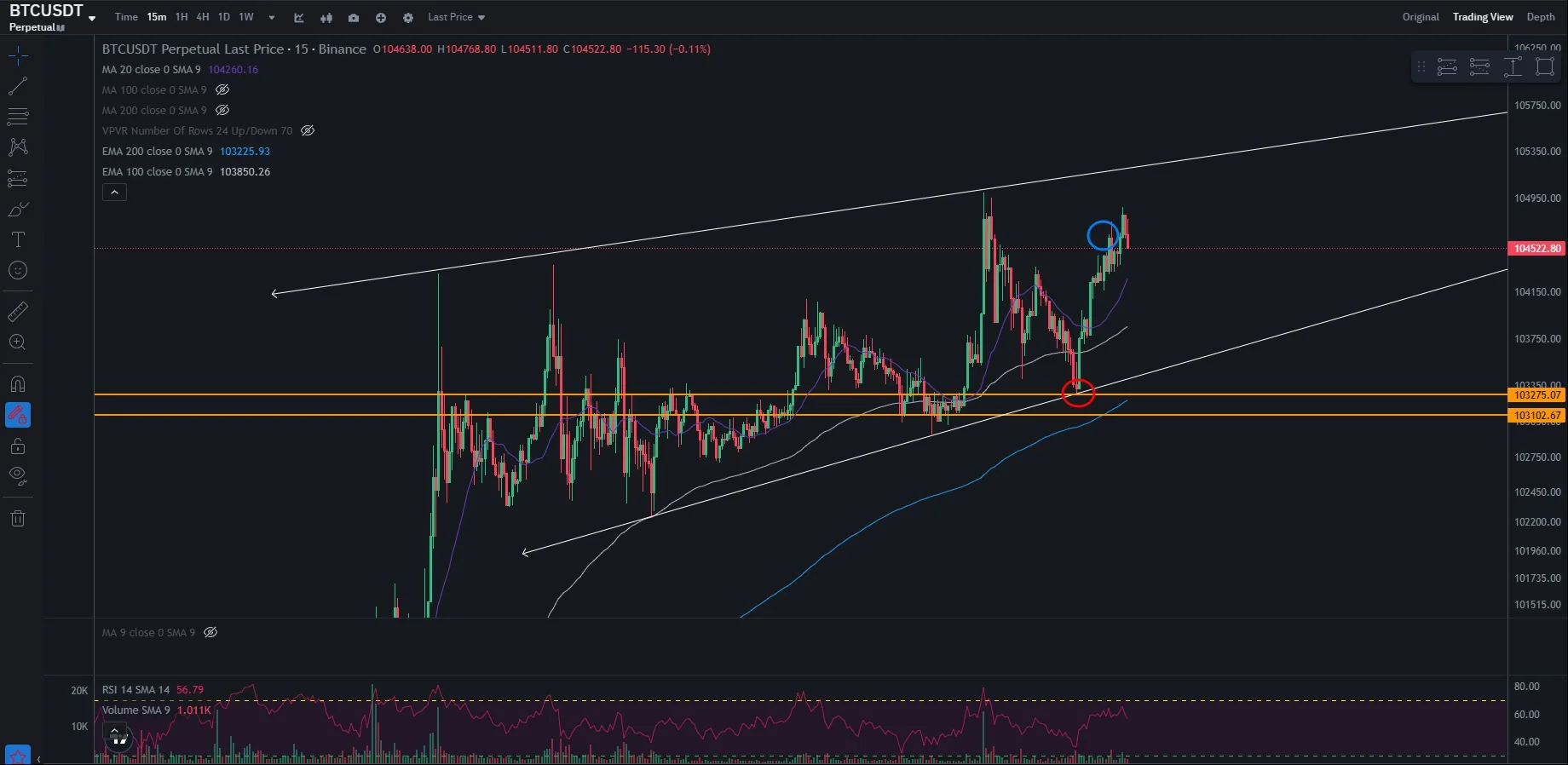Select the brush drawing tool
This screenshot has width=1568, height=765.
pos(18,209)
